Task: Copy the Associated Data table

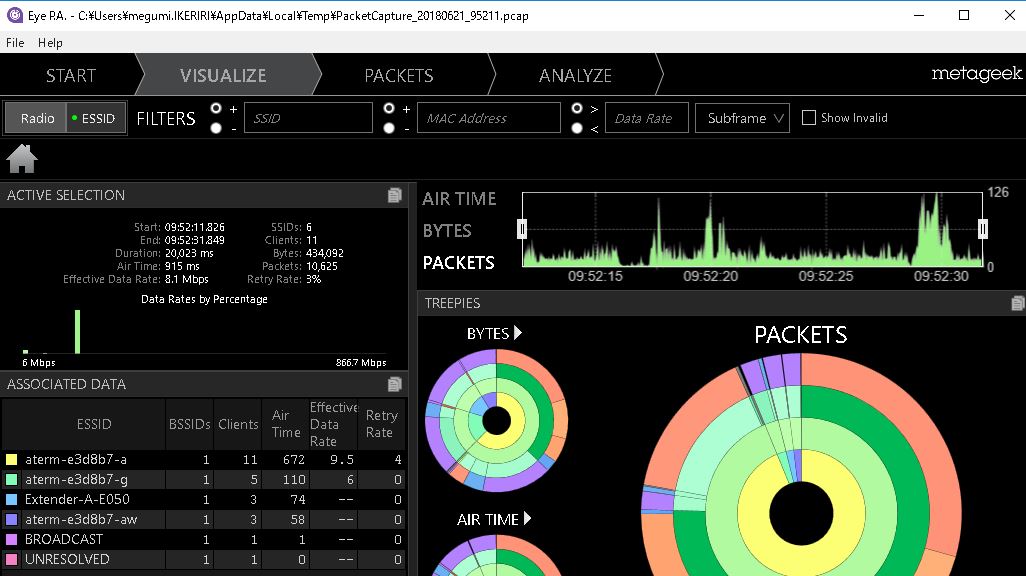Action: (395, 384)
